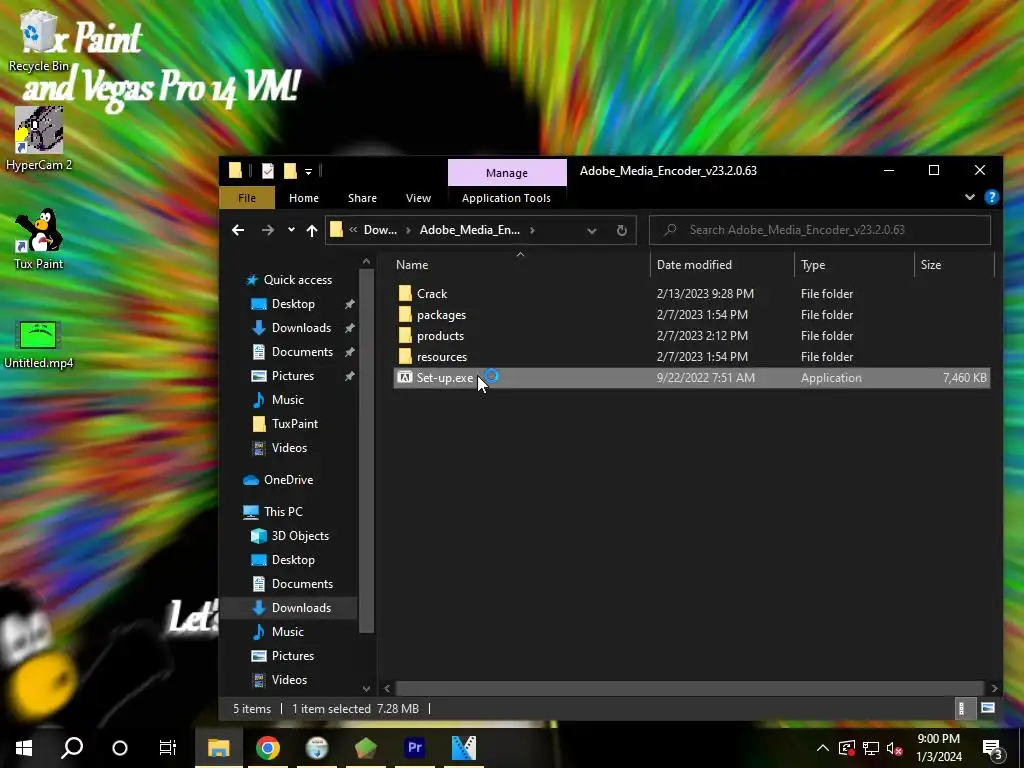
Task: Click the Manage contextual tab
Action: point(507,172)
